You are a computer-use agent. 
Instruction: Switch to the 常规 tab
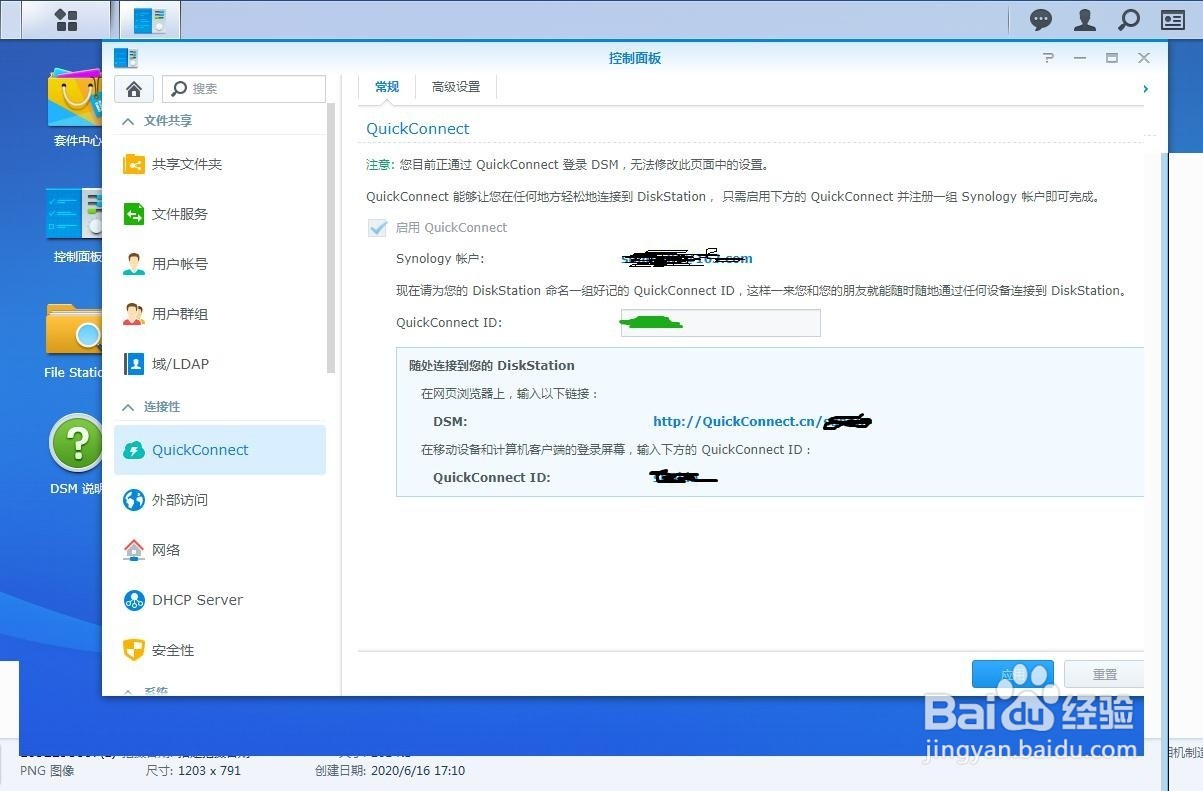(387, 87)
